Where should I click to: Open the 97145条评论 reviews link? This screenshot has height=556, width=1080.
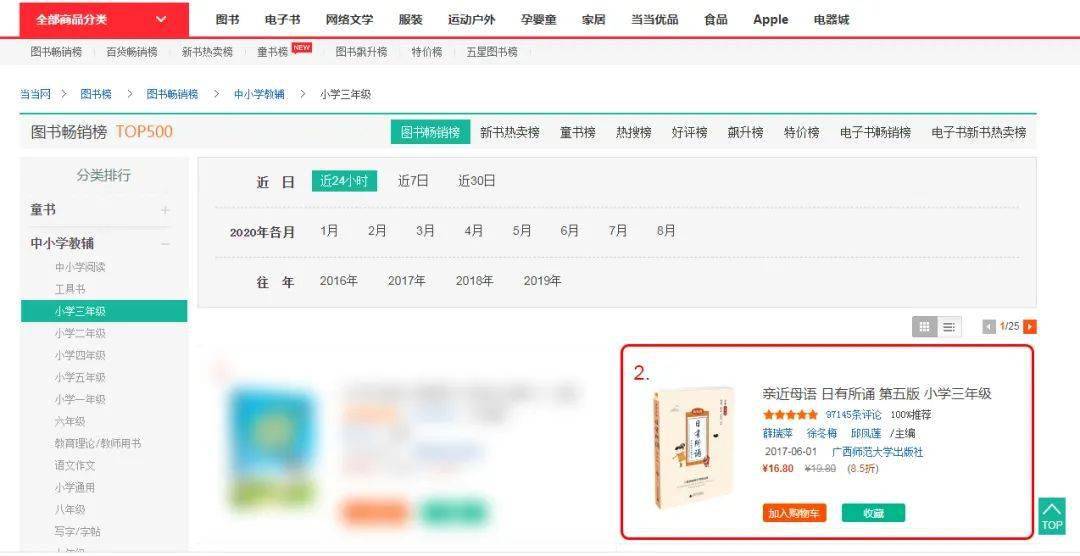[853, 415]
